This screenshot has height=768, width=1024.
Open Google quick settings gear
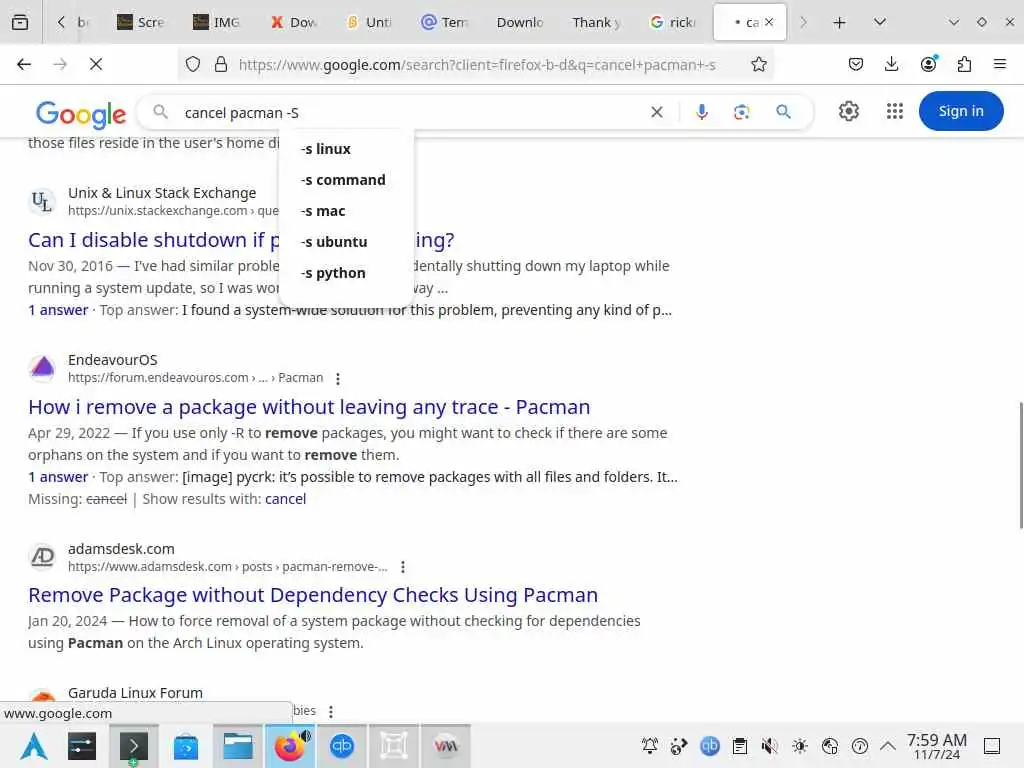pyautogui.click(x=848, y=112)
